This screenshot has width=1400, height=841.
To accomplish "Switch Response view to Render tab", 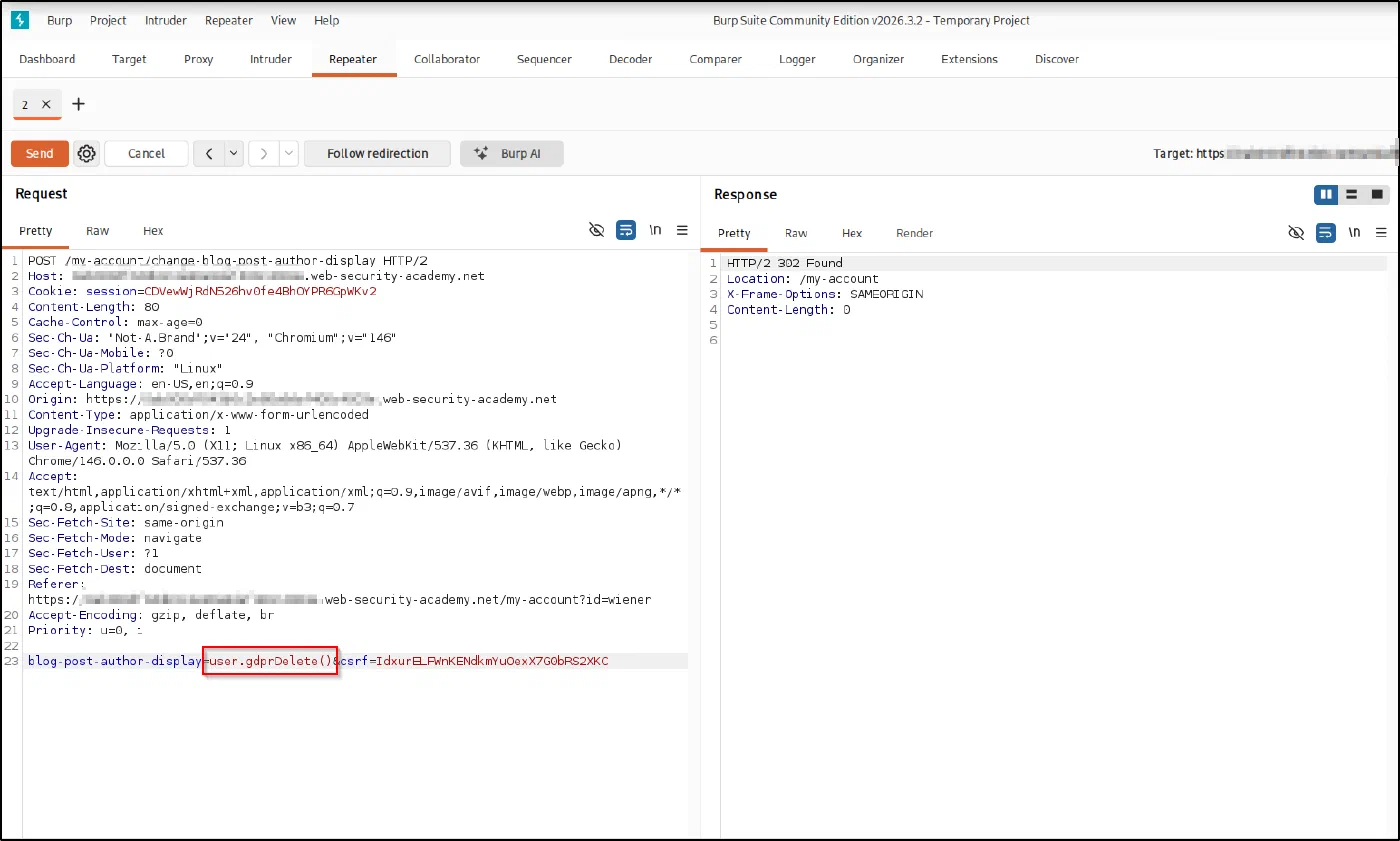I will (x=914, y=233).
